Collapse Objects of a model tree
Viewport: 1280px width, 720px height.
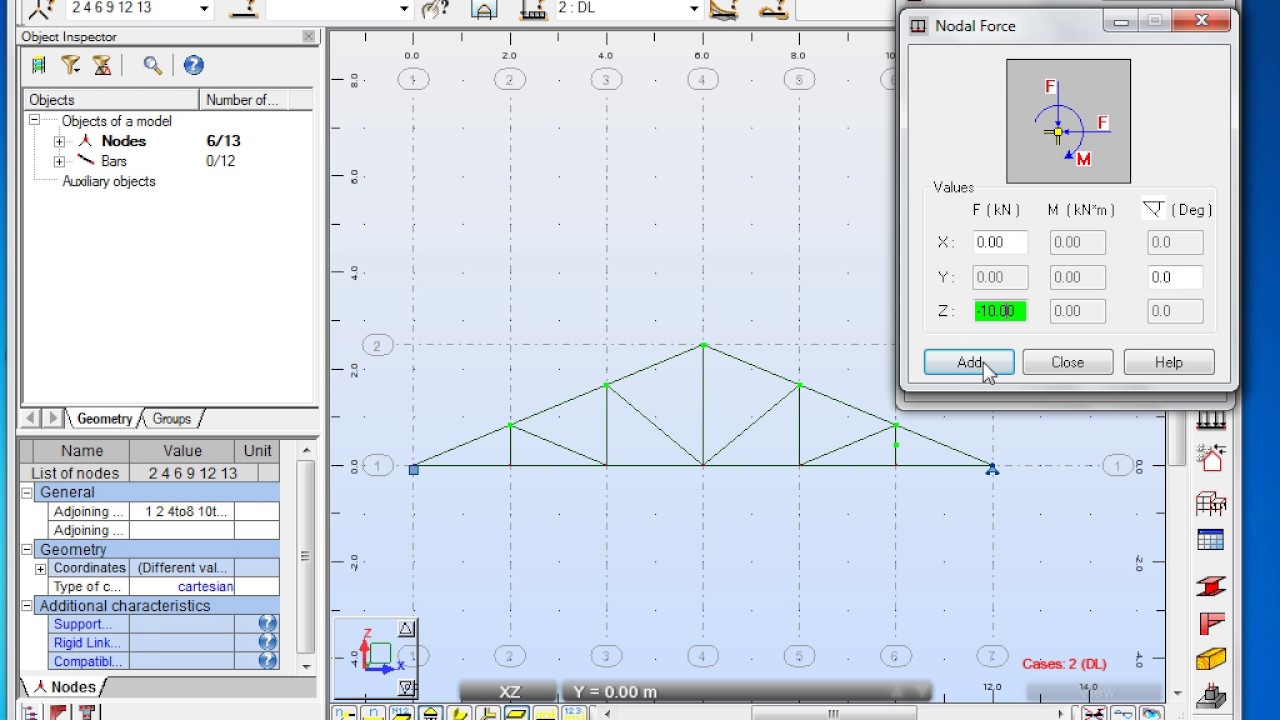pos(34,121)
